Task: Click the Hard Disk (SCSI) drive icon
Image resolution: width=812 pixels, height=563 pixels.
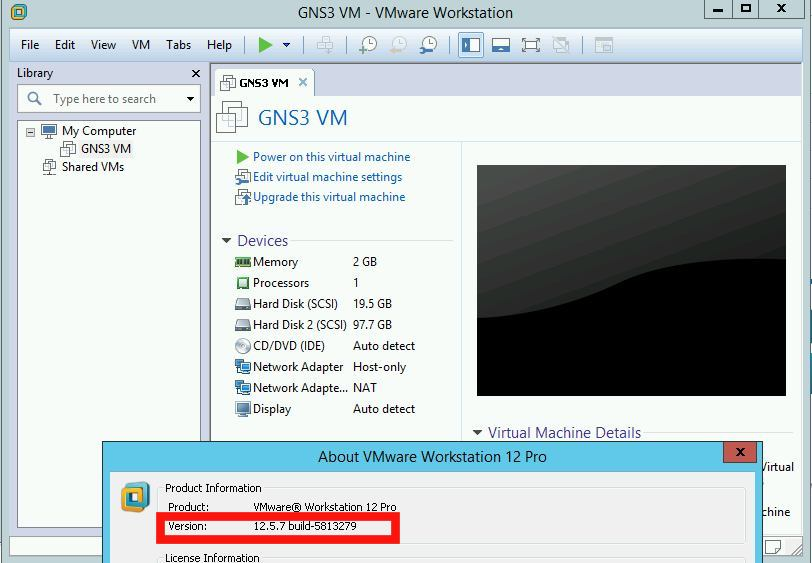Action: 242,304
